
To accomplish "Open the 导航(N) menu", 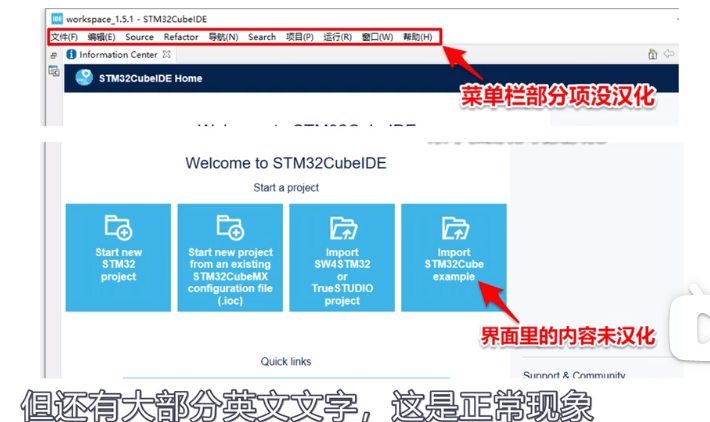I will point(223,37).
